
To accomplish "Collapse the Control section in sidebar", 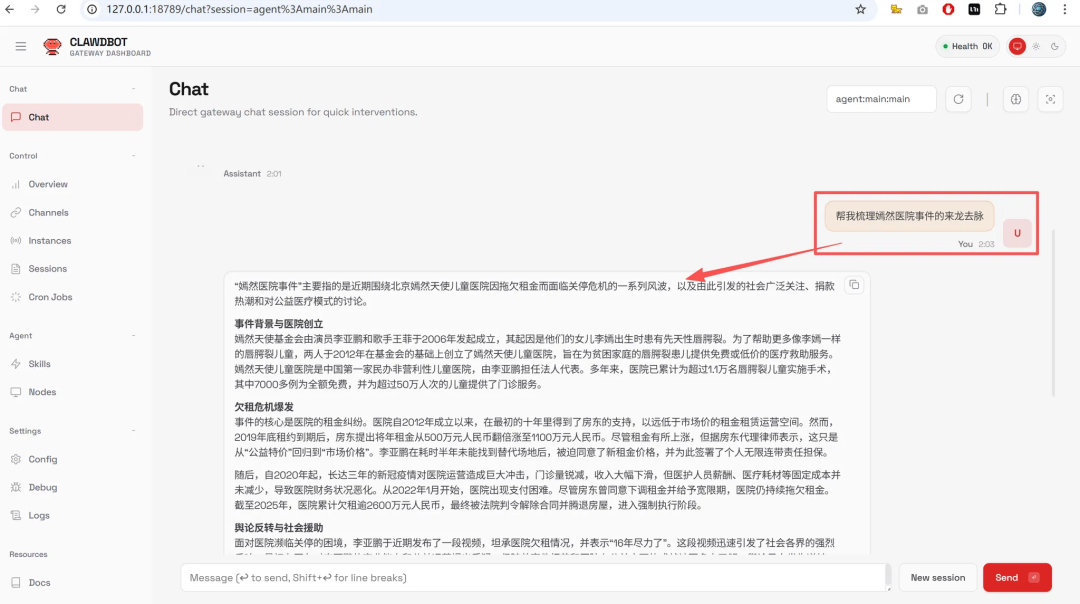I will 133,156.
